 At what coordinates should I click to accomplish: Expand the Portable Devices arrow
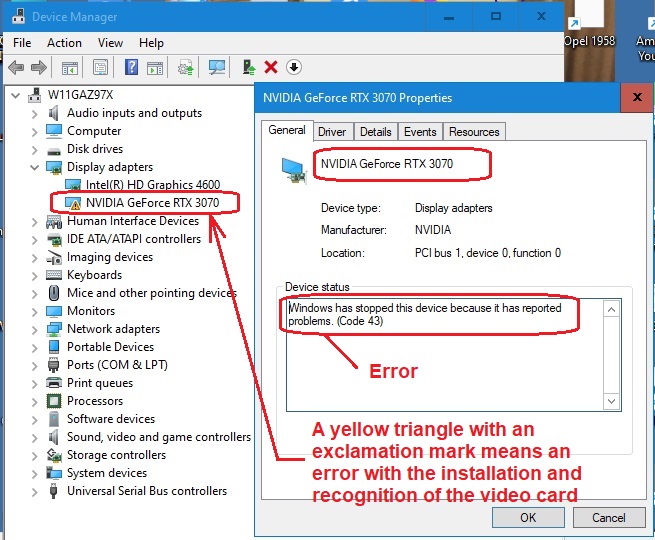pos(35,347)
